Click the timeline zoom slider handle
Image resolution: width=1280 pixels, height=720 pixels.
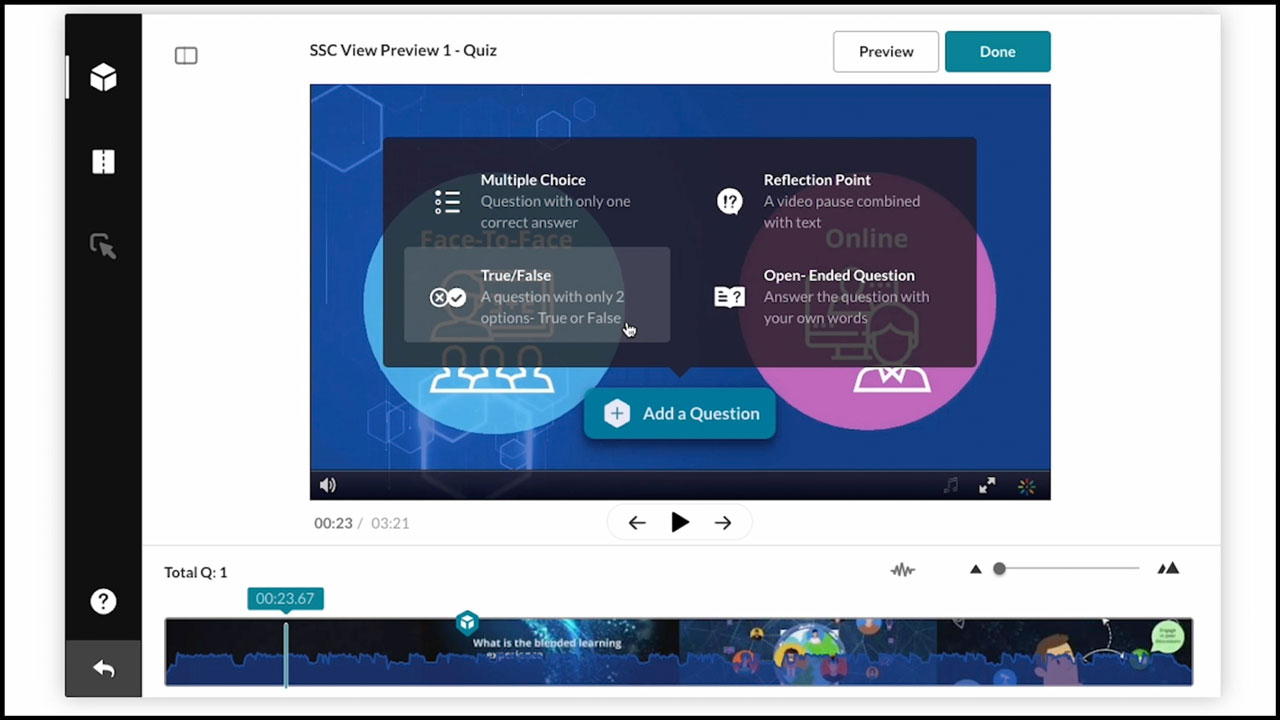999,569
